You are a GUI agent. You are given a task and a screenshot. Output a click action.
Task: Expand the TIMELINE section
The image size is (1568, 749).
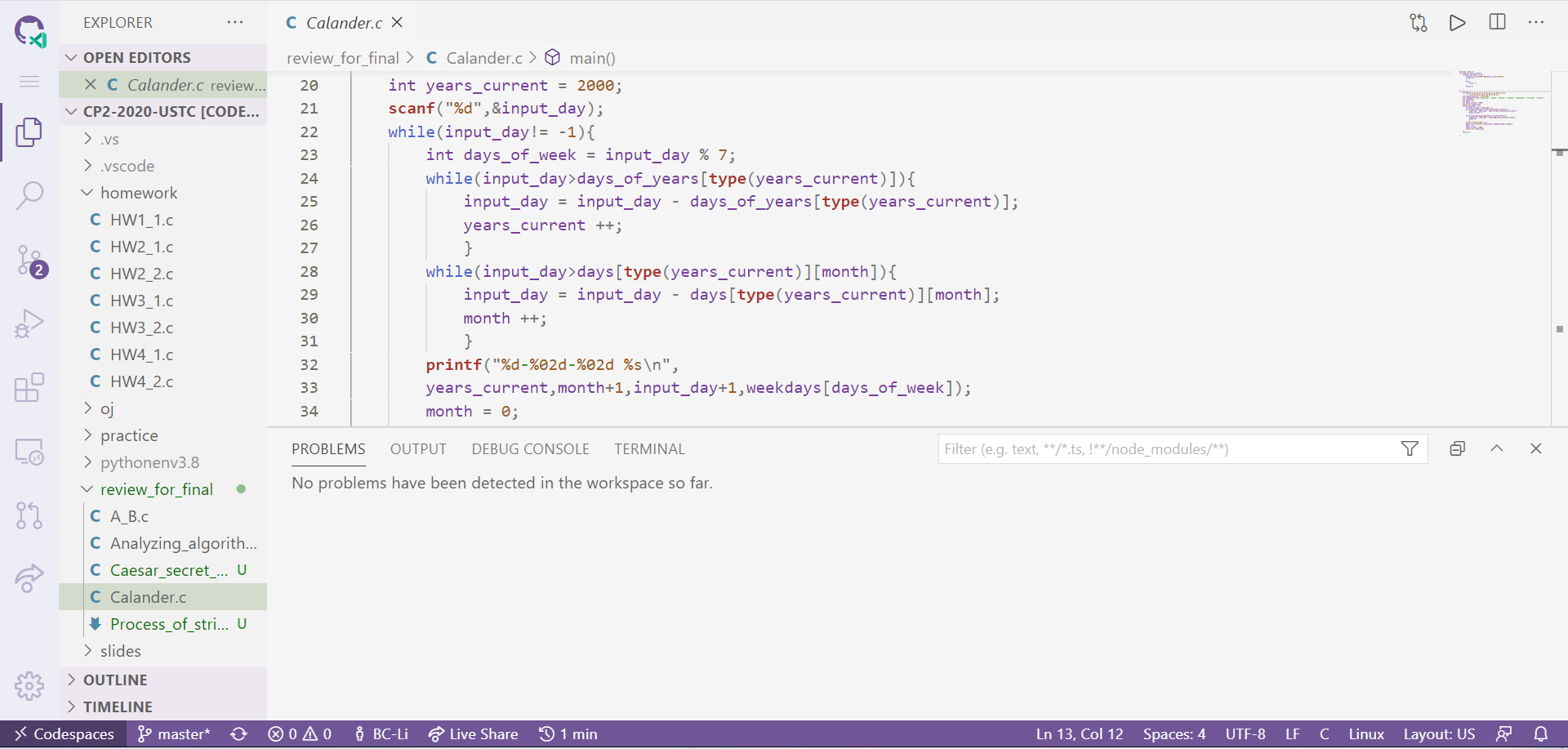point(163,707)
